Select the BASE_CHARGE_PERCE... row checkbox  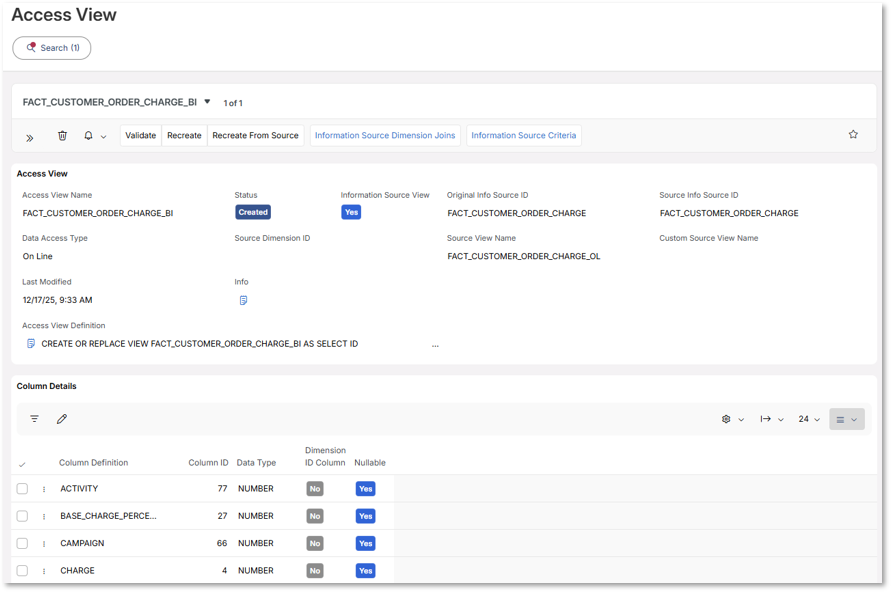(x=22, y=516)
